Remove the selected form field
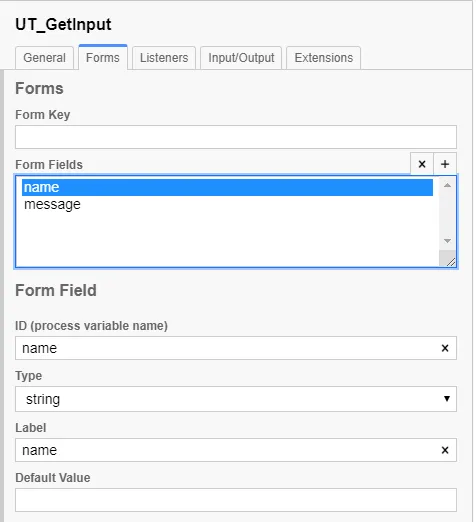This screenshot has height=522, width=476. [x=422, y=164]
